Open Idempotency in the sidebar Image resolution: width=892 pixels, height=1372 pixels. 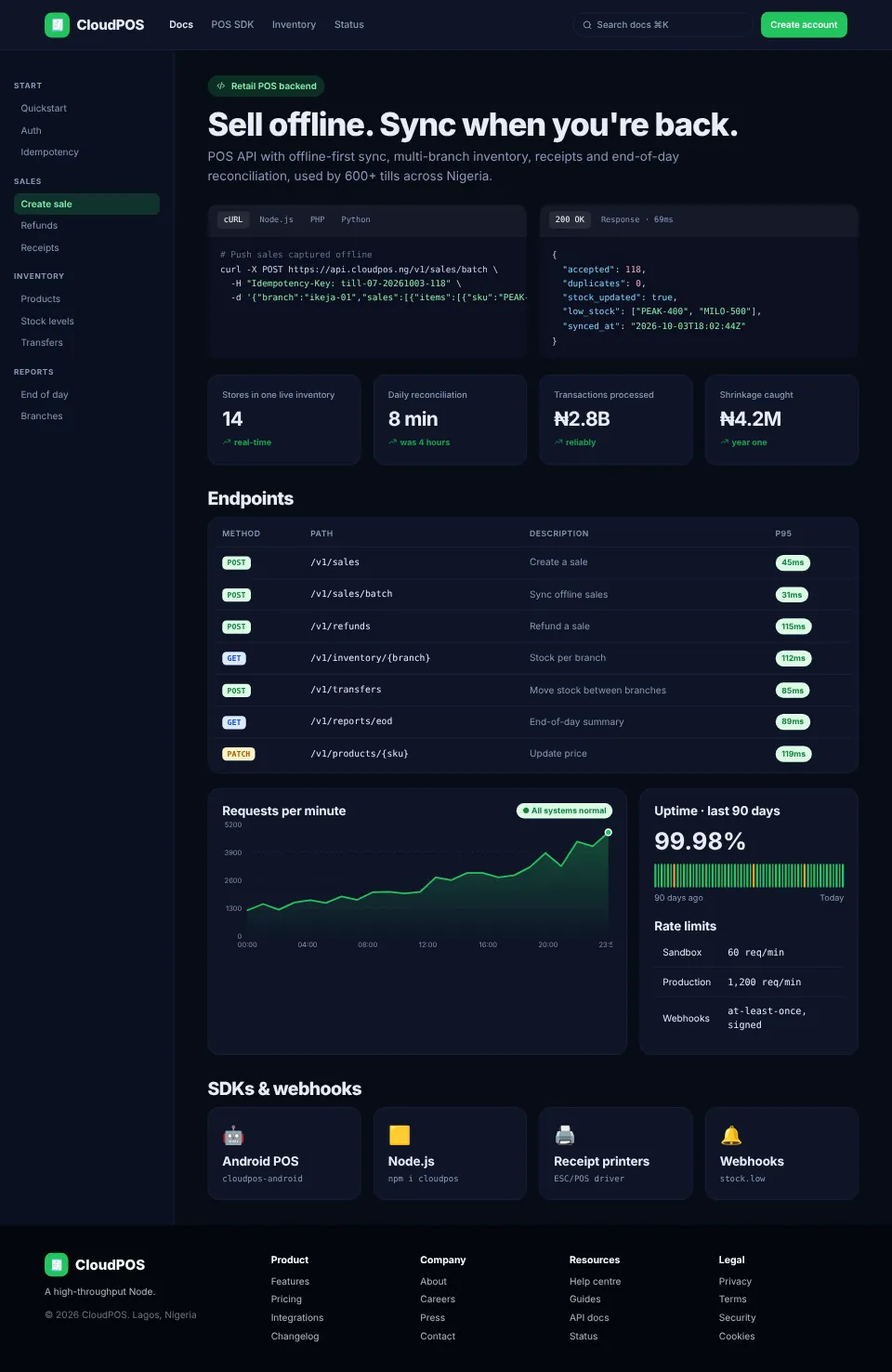click(86, 152)
